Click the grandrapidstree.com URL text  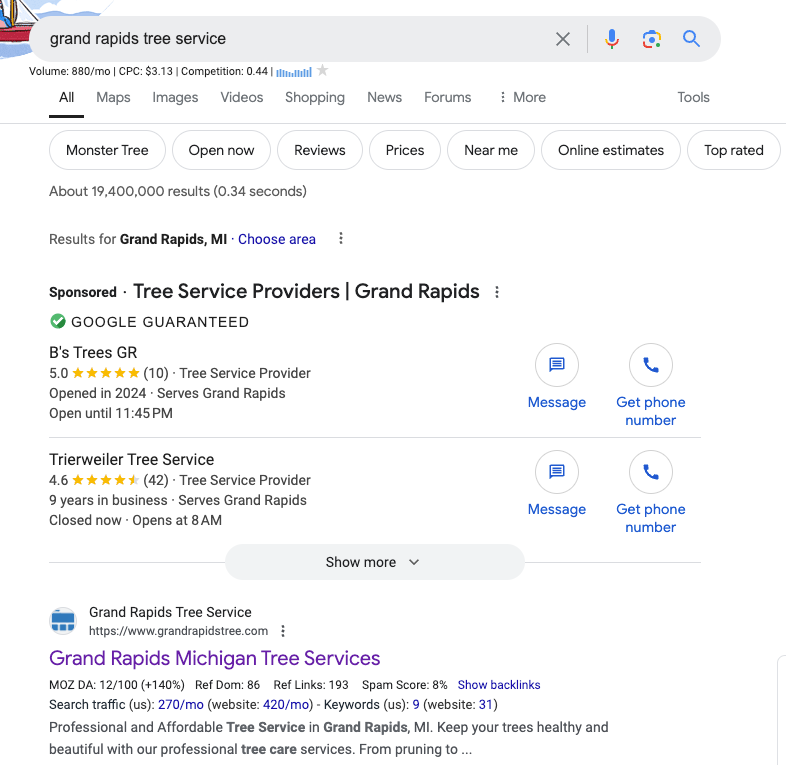(178, 631)
